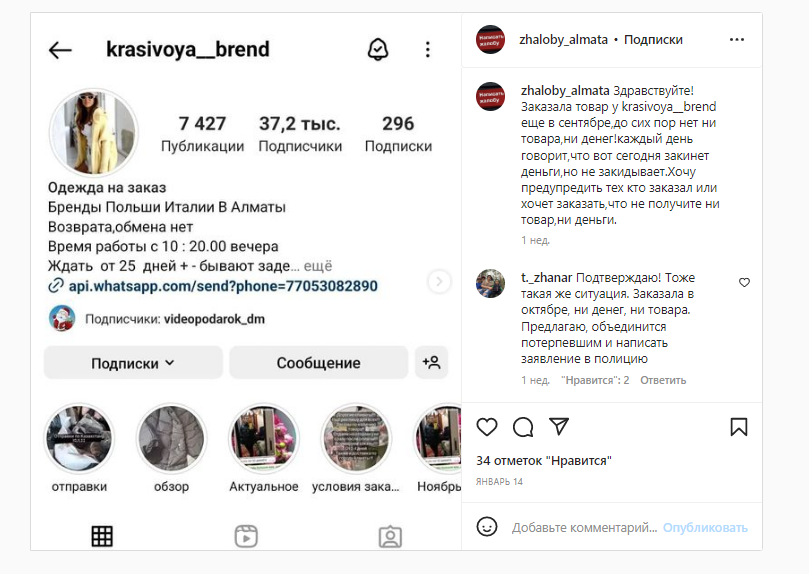The image size is (809, 574).
Task: Open the notification bell for krasivoya__brend
Action: (378, 50)
